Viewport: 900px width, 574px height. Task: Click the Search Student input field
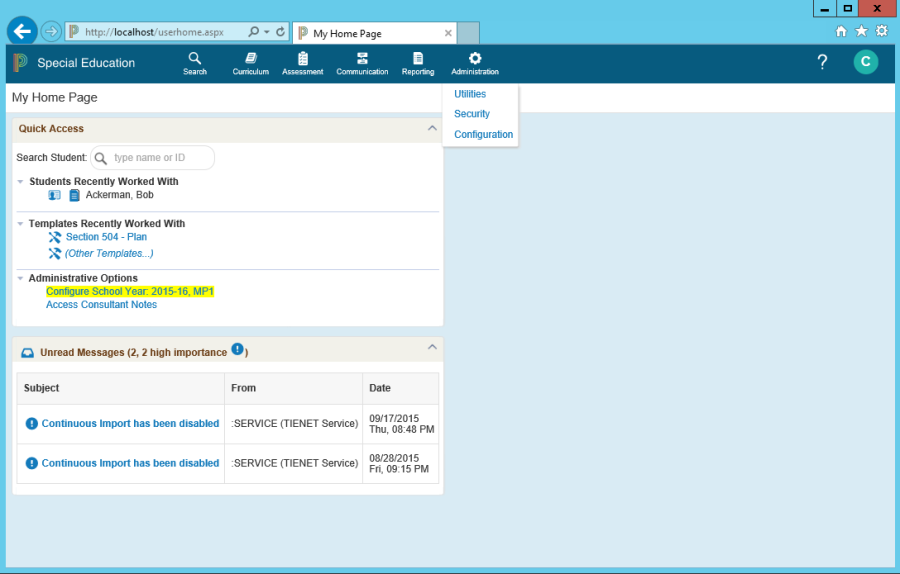[160, 158]
